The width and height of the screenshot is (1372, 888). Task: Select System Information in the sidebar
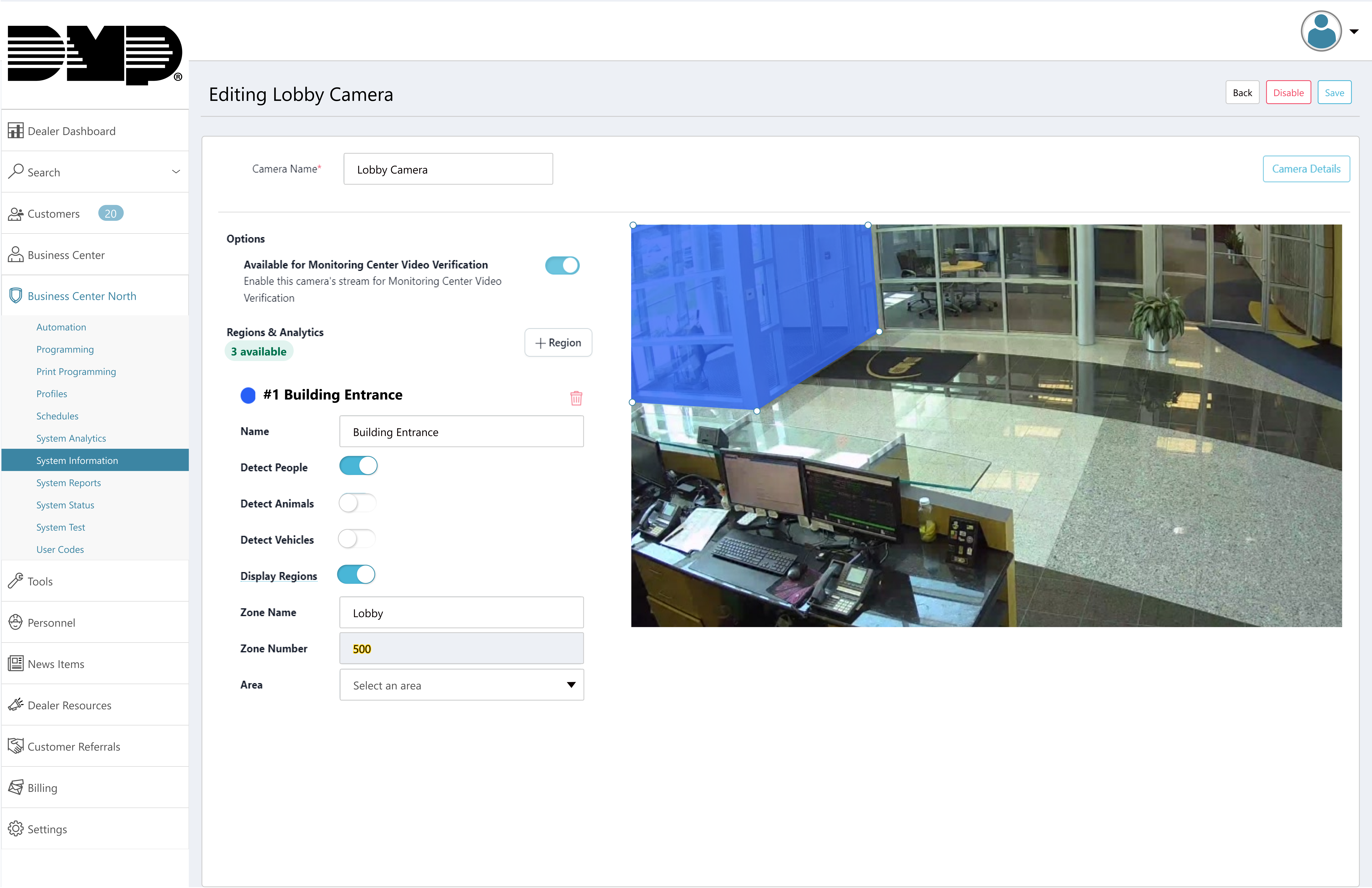click(x=95, y=460)
